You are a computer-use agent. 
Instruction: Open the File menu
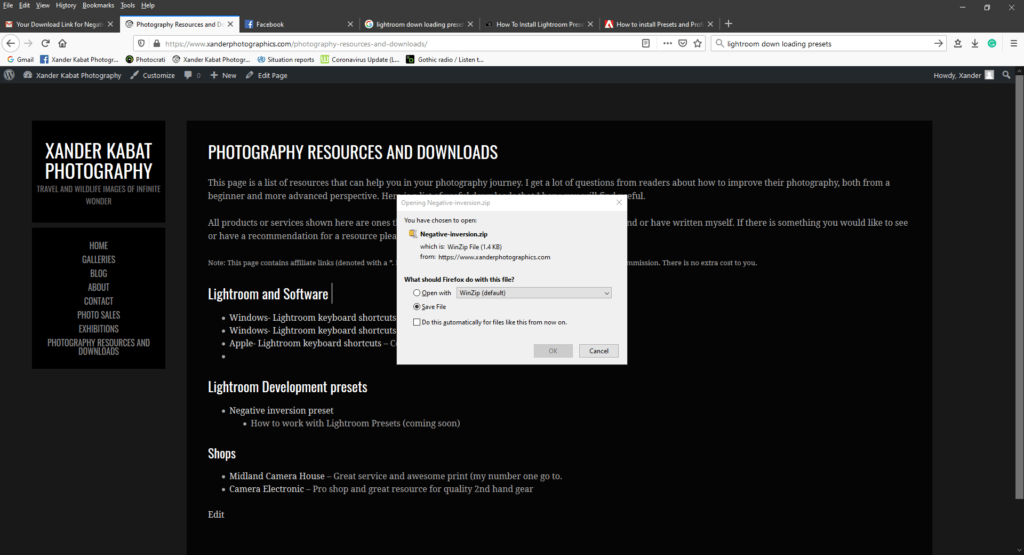pyautogui.click(x=8, y=5)
